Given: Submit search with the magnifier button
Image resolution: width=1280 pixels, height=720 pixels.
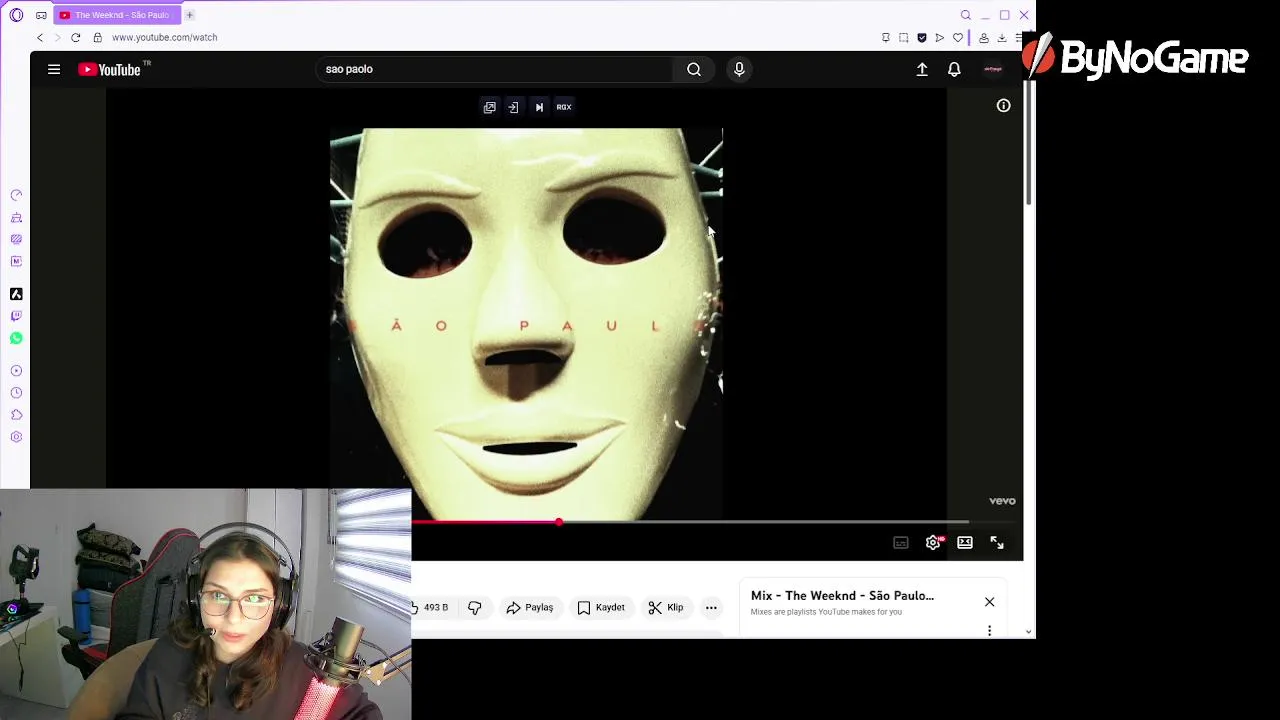Looking at the screenshot, I should [x=694, y=69].
